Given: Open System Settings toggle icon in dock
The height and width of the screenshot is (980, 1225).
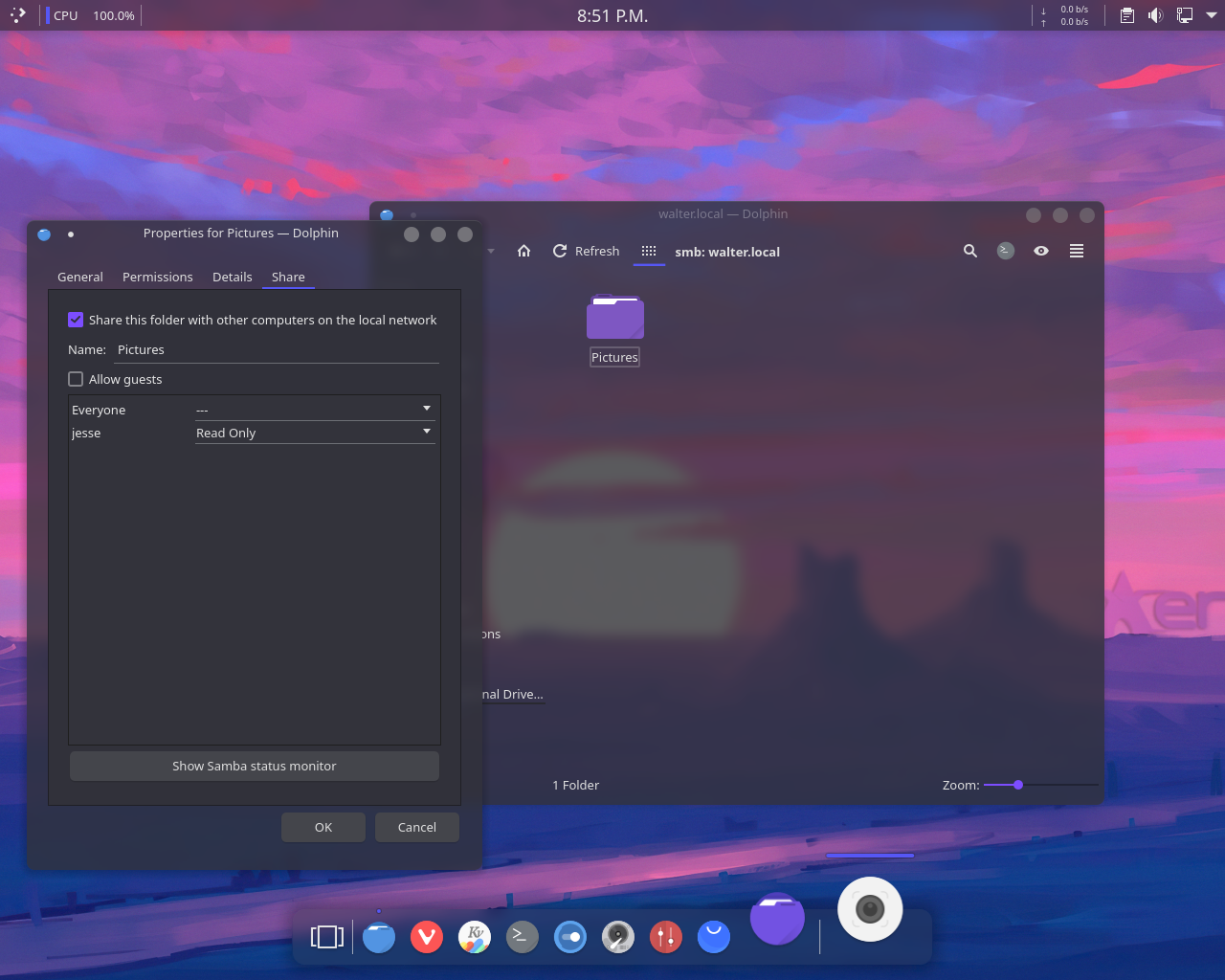Looking at the screenshot, I should pos(570,937).
